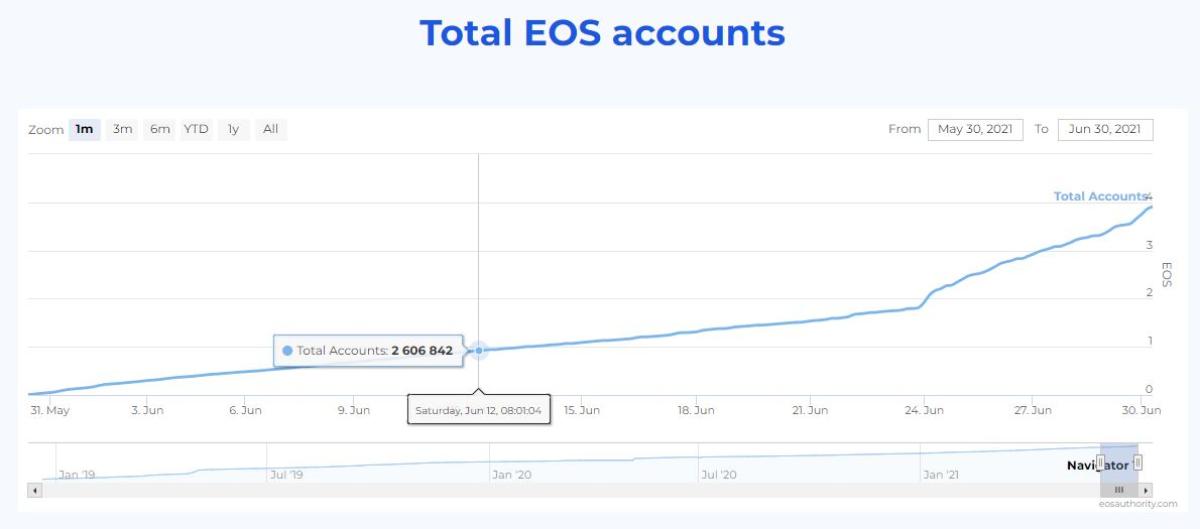Screen dimensions: 1200x529
Task: Click the highlighted data point marker
Action: (x=479, y=350)
